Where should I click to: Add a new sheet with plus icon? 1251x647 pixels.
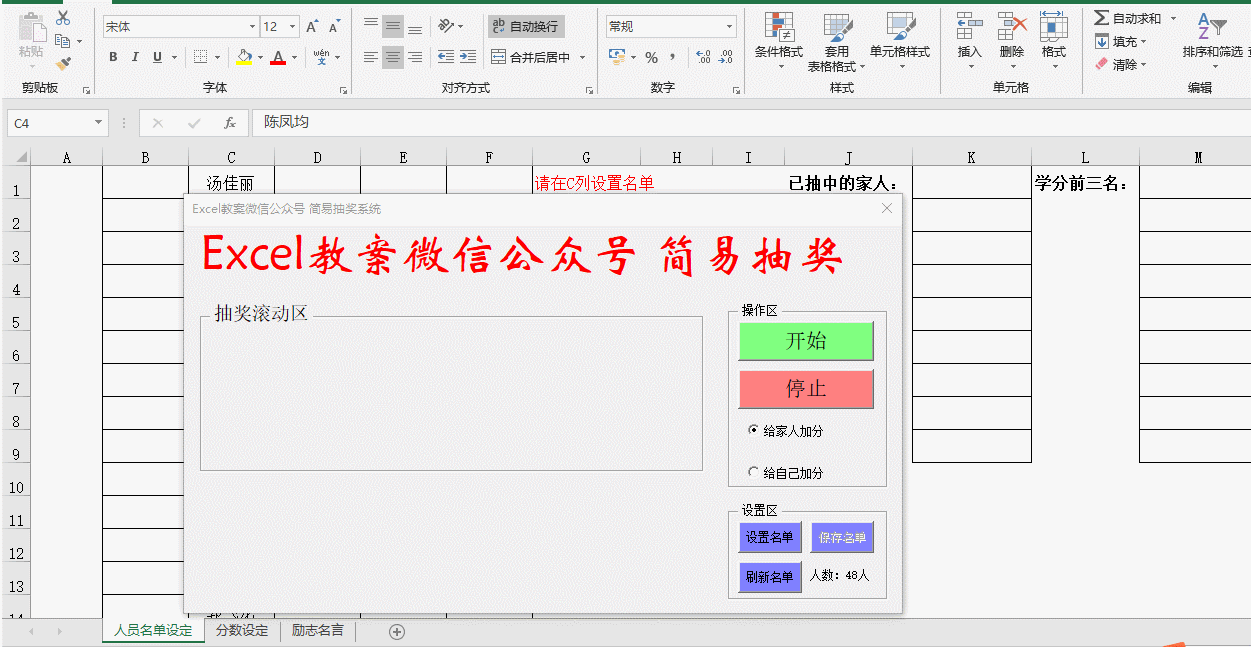click(397, 631)
